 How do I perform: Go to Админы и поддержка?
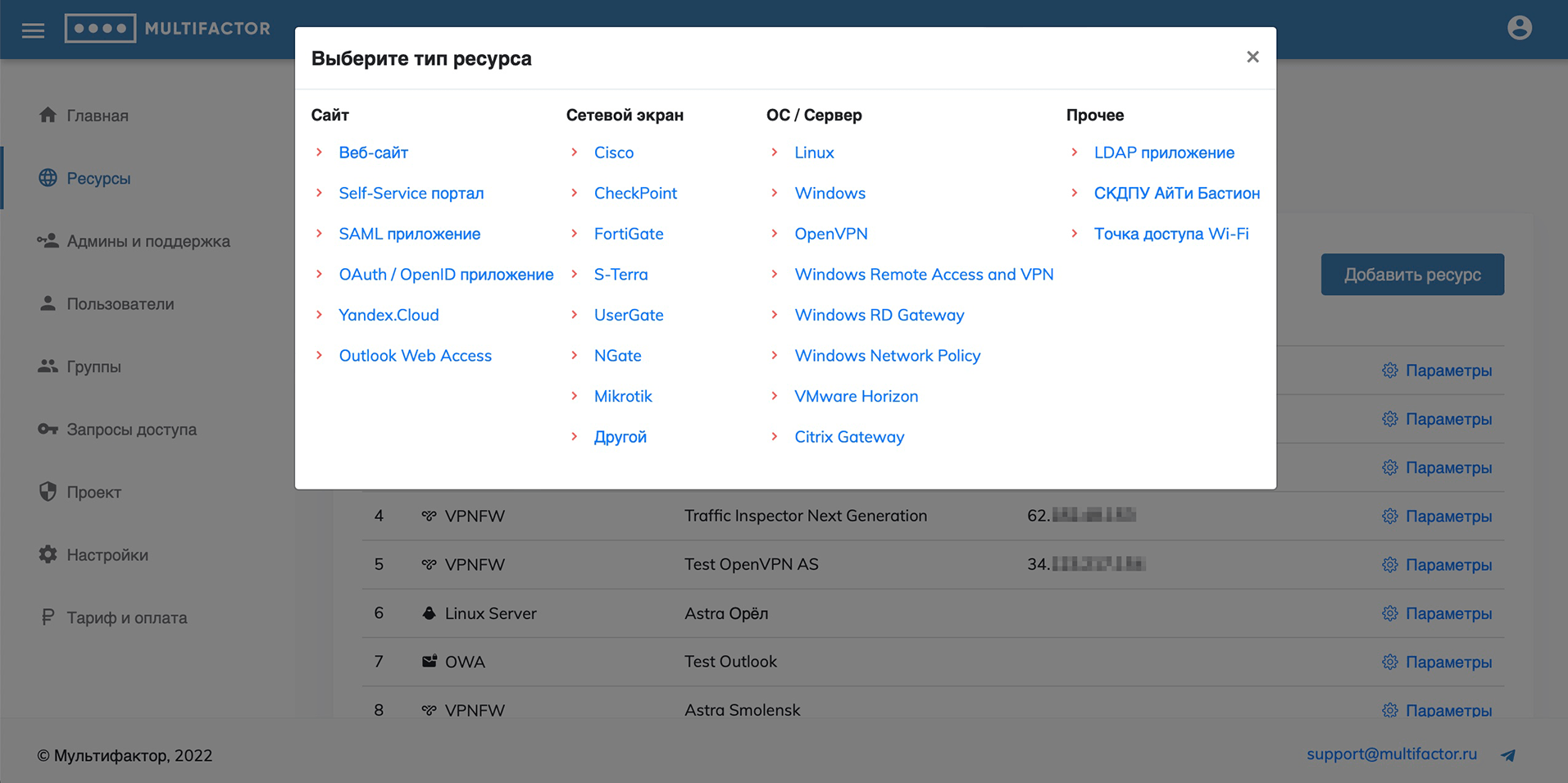click(x=148, y=241)
